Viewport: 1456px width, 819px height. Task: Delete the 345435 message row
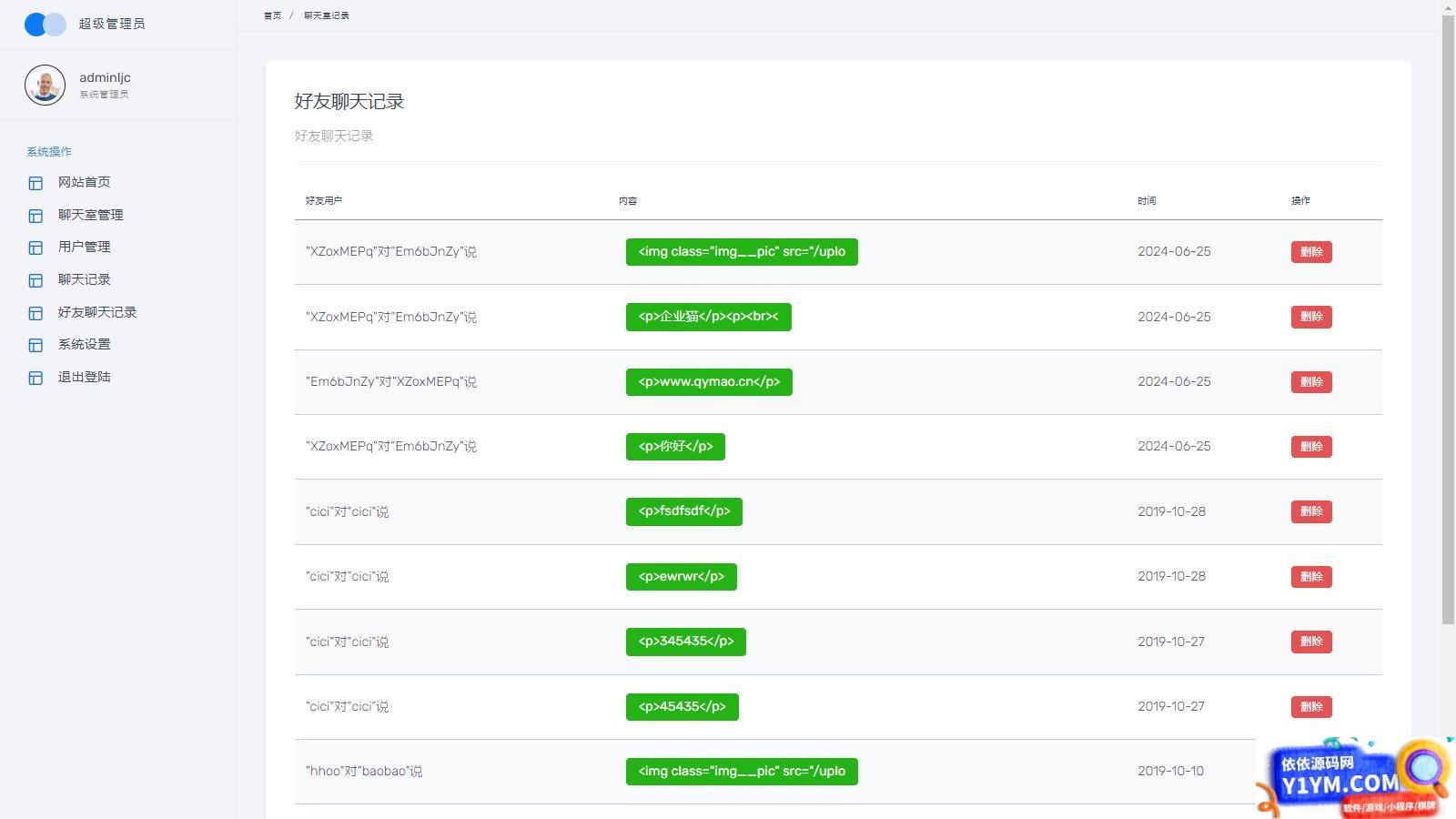coord(1311,642)
